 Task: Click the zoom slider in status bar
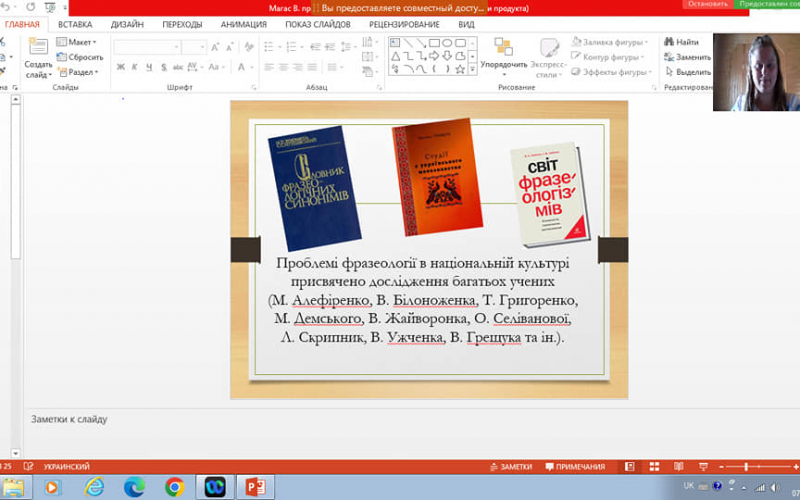click(x=748, y=467)
